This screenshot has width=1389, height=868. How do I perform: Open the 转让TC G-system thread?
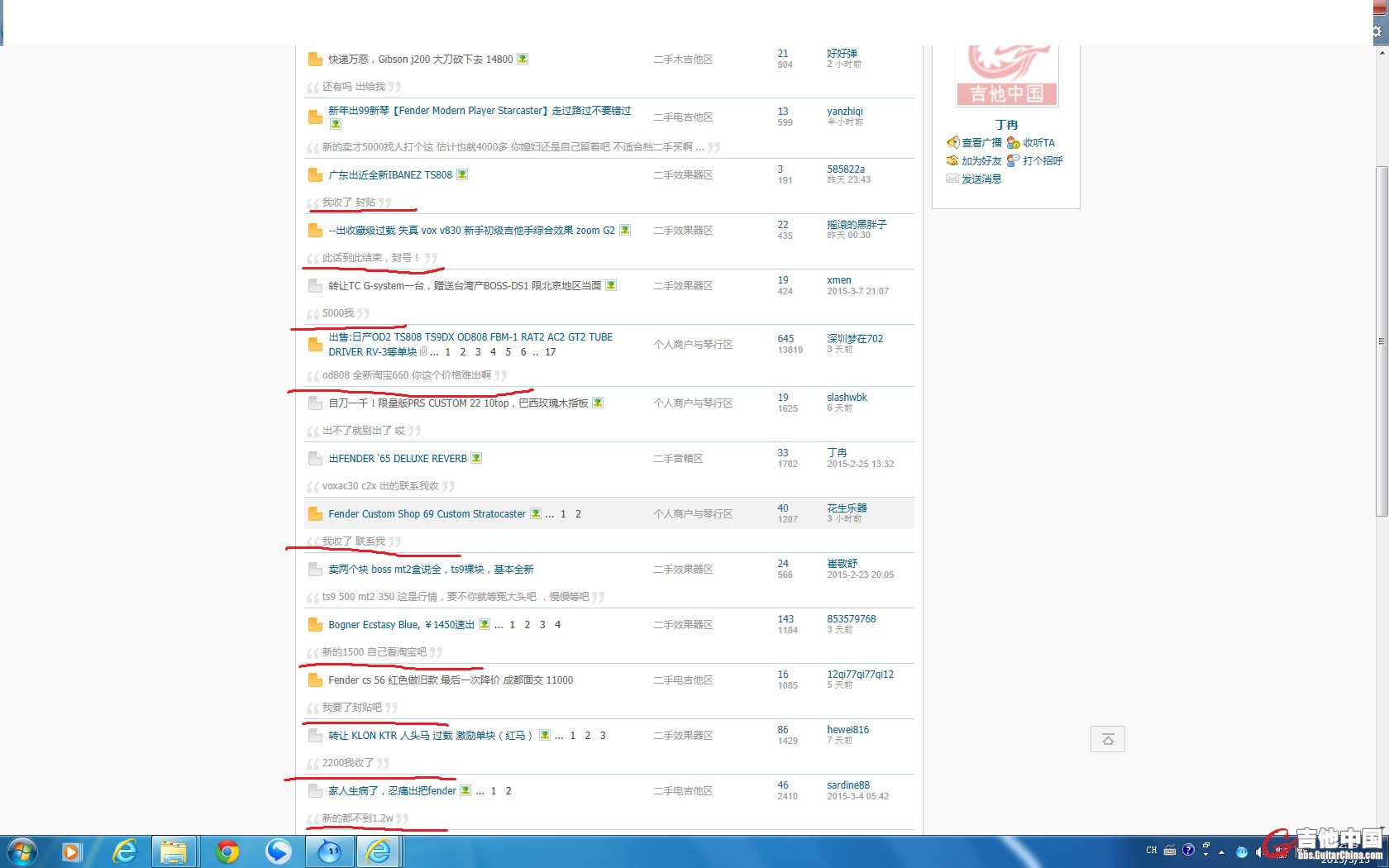pyautogui.click(x=465, y=286)
